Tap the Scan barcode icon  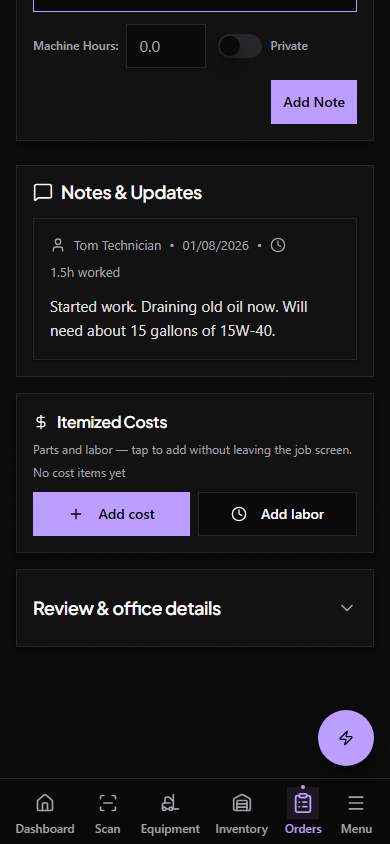point(108,804)
